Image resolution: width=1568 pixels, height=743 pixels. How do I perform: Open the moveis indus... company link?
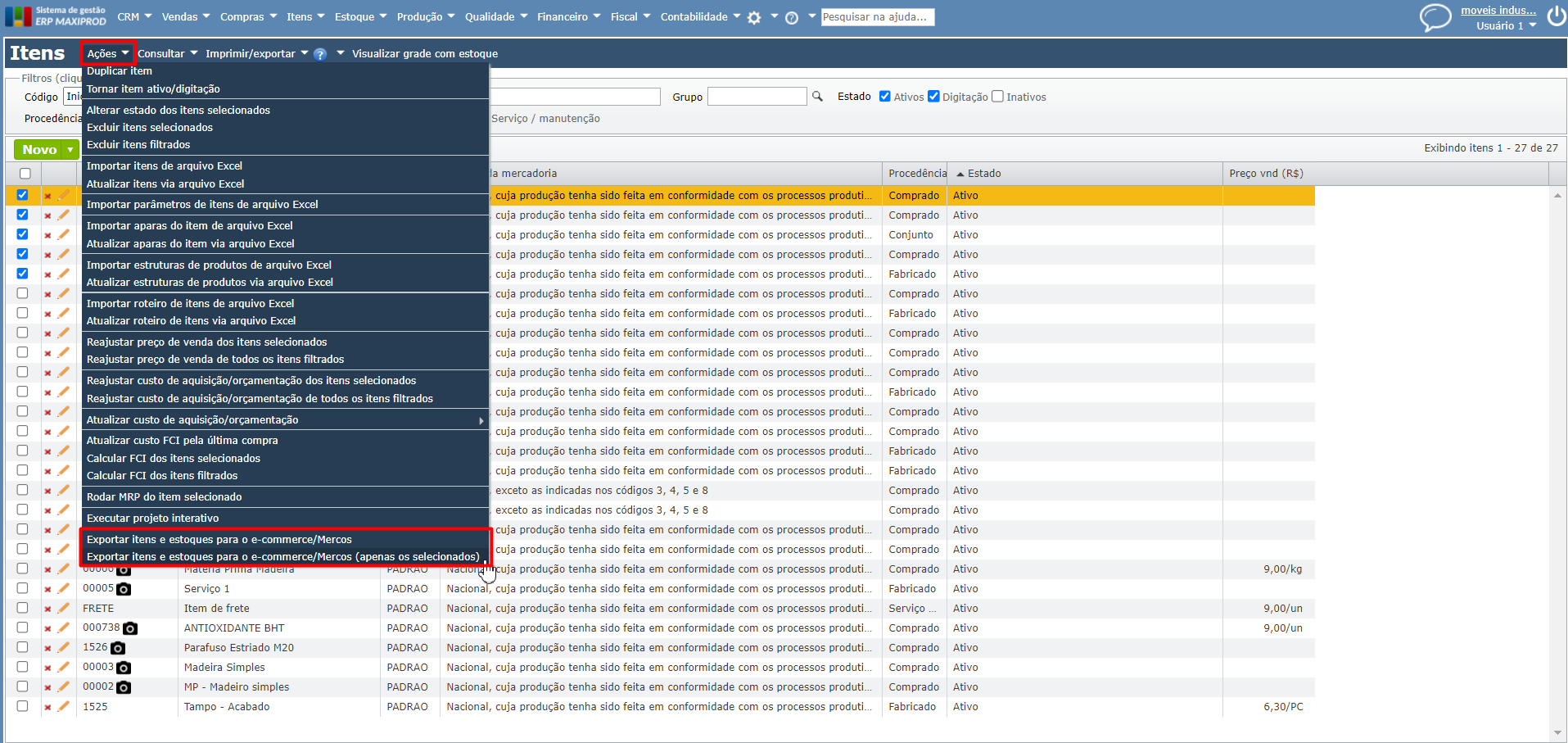[x=1498, y=11]
